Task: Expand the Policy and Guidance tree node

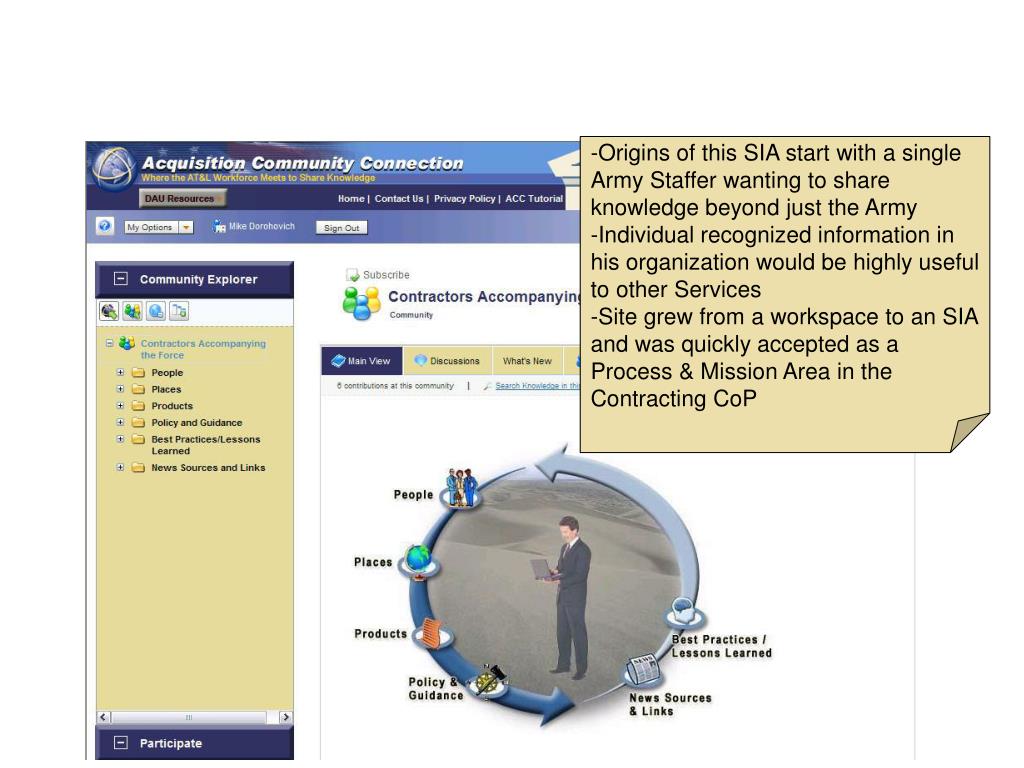Action: (x=120, y=423)
